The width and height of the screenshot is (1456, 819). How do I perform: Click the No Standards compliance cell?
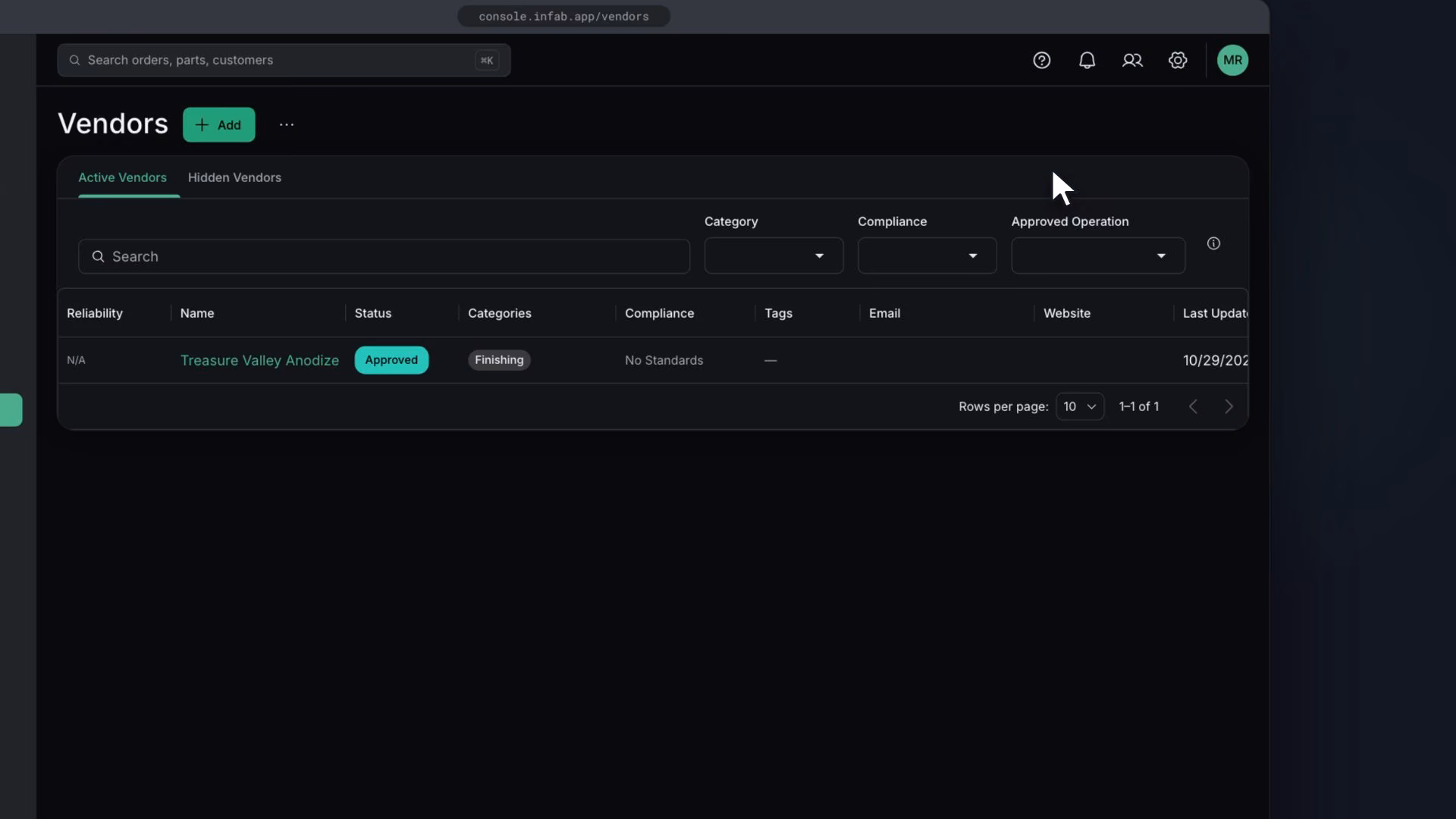[x=664, y=360]
